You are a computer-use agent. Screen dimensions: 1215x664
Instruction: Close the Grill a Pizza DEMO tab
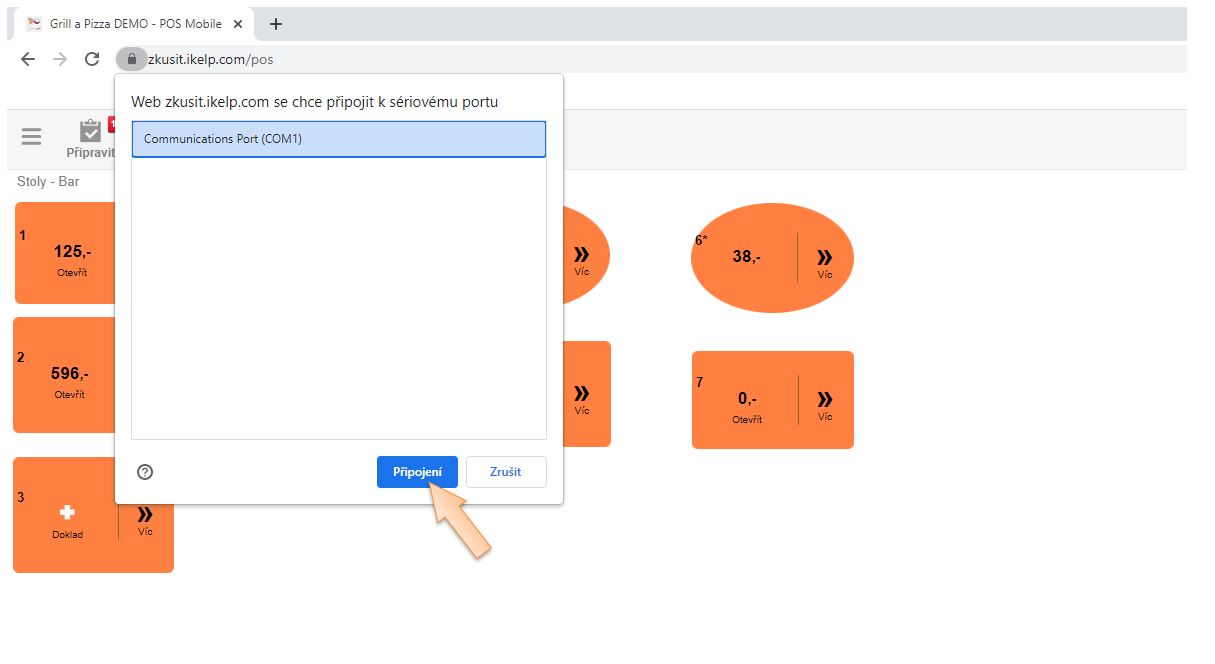(x=238, y=24)
